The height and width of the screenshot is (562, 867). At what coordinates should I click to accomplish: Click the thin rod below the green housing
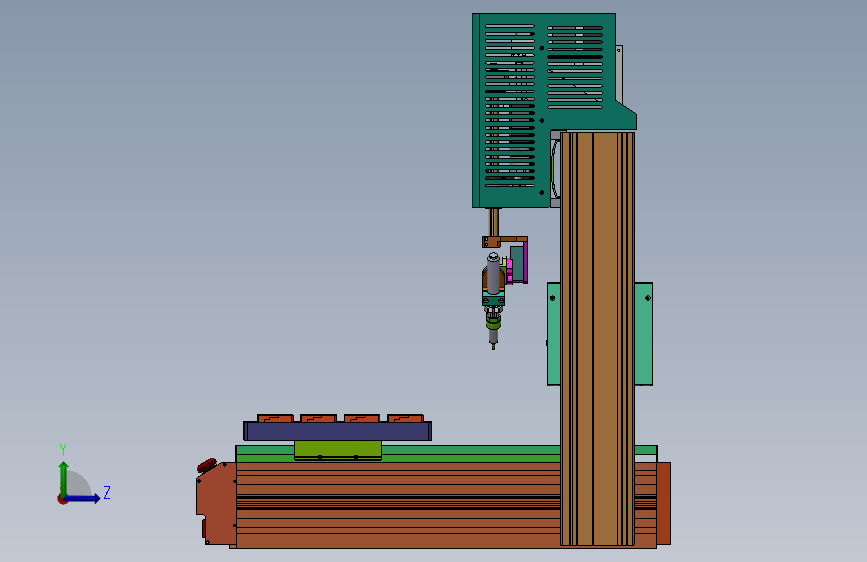pos(494,222)
